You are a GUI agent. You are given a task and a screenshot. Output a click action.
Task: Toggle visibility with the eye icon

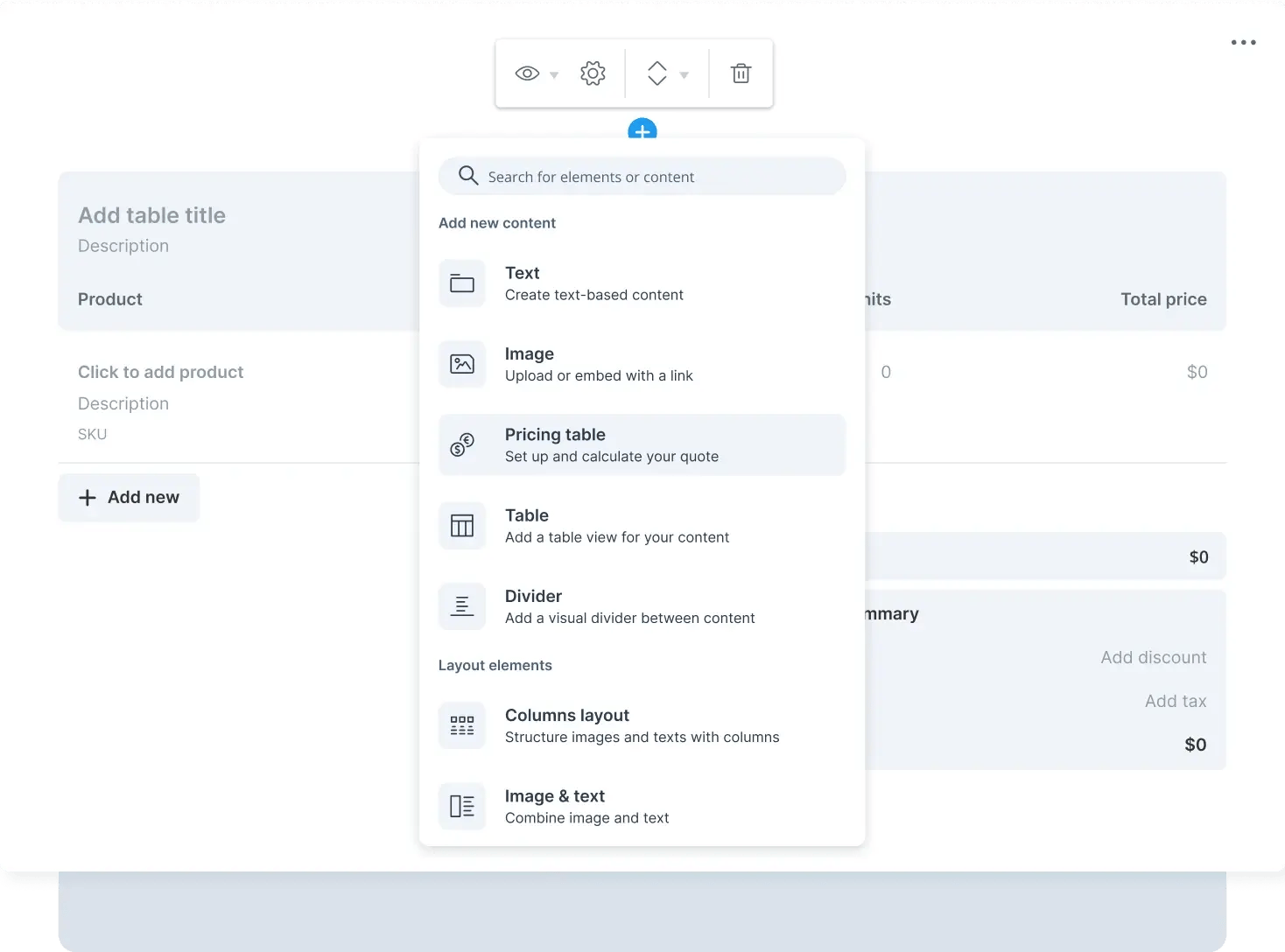pos(527,74)
